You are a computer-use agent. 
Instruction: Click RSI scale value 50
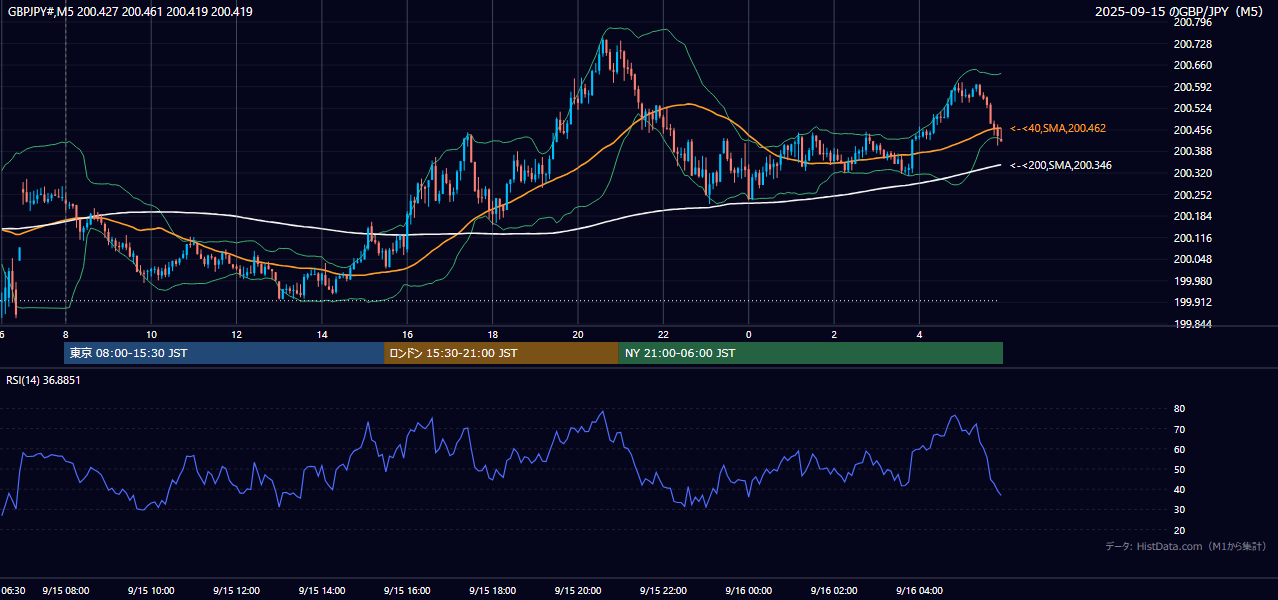coord(1179,469)
